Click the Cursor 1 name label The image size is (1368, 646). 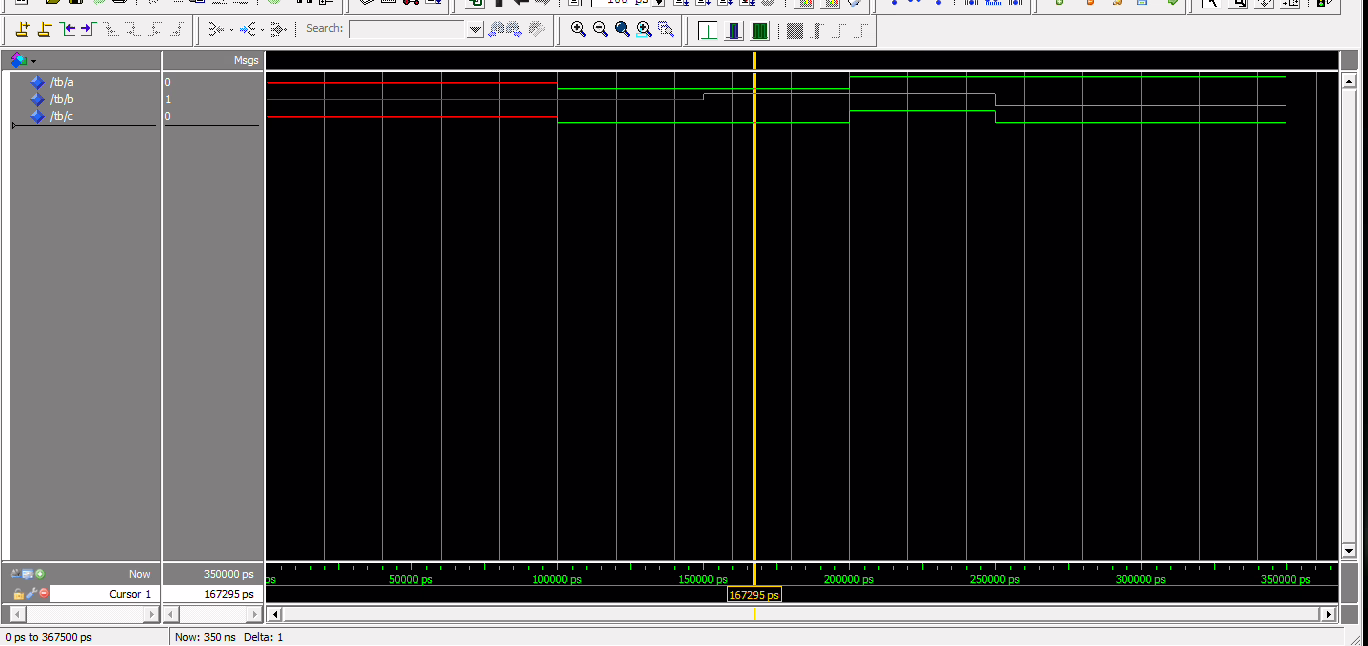coord(131,594)
